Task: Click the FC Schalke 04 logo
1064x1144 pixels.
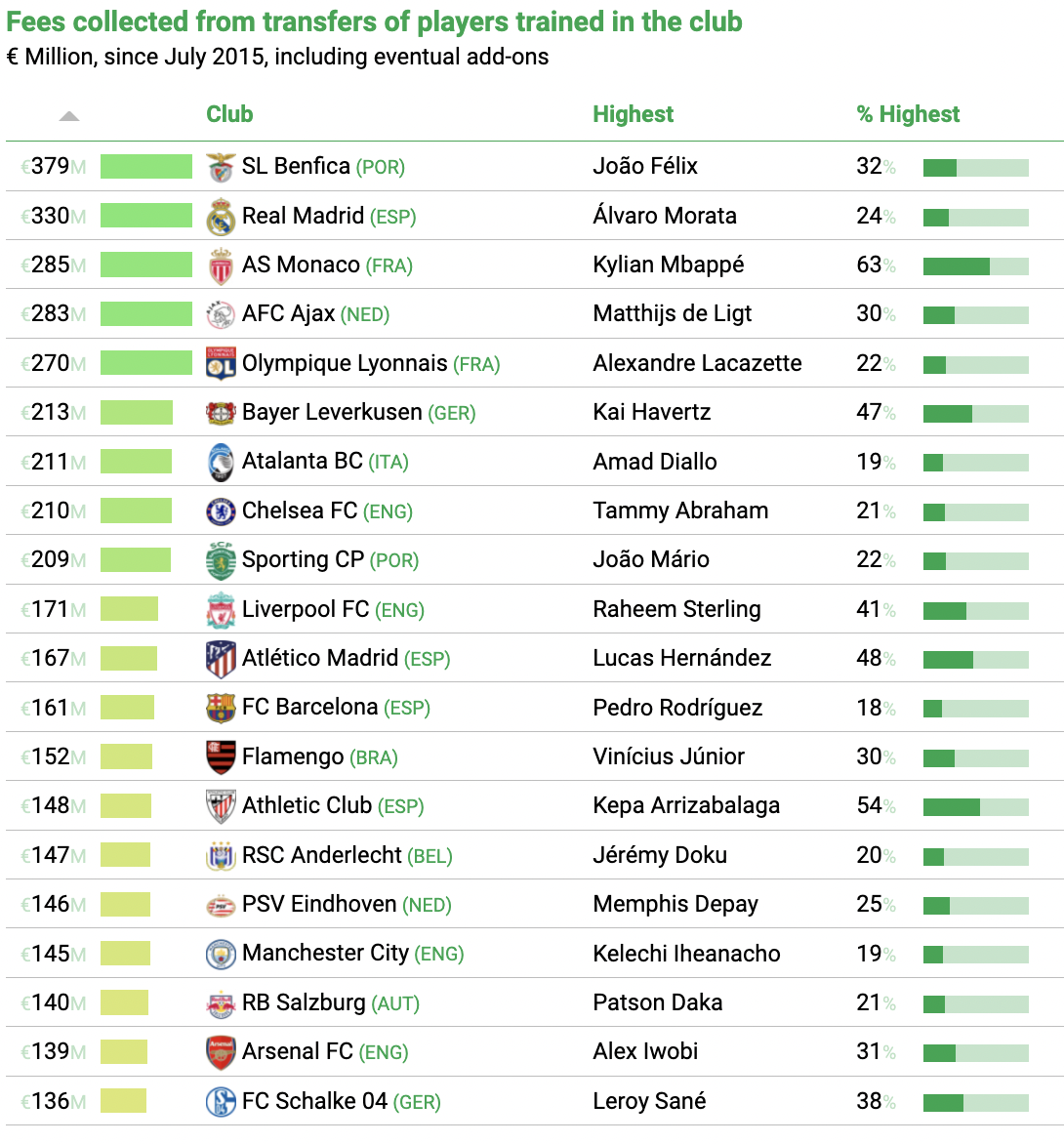Action: (221, 1102)
